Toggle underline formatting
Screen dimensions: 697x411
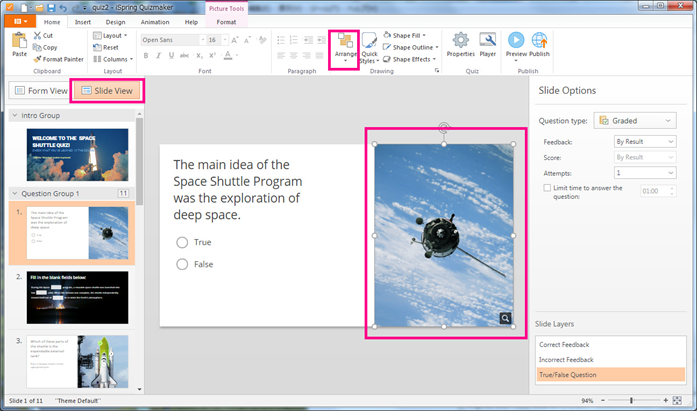tap(171, 56)
